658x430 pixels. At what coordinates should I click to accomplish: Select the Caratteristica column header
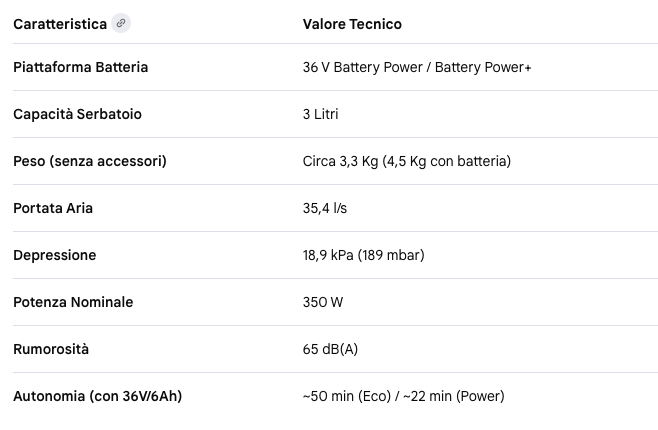pos(60,24)
